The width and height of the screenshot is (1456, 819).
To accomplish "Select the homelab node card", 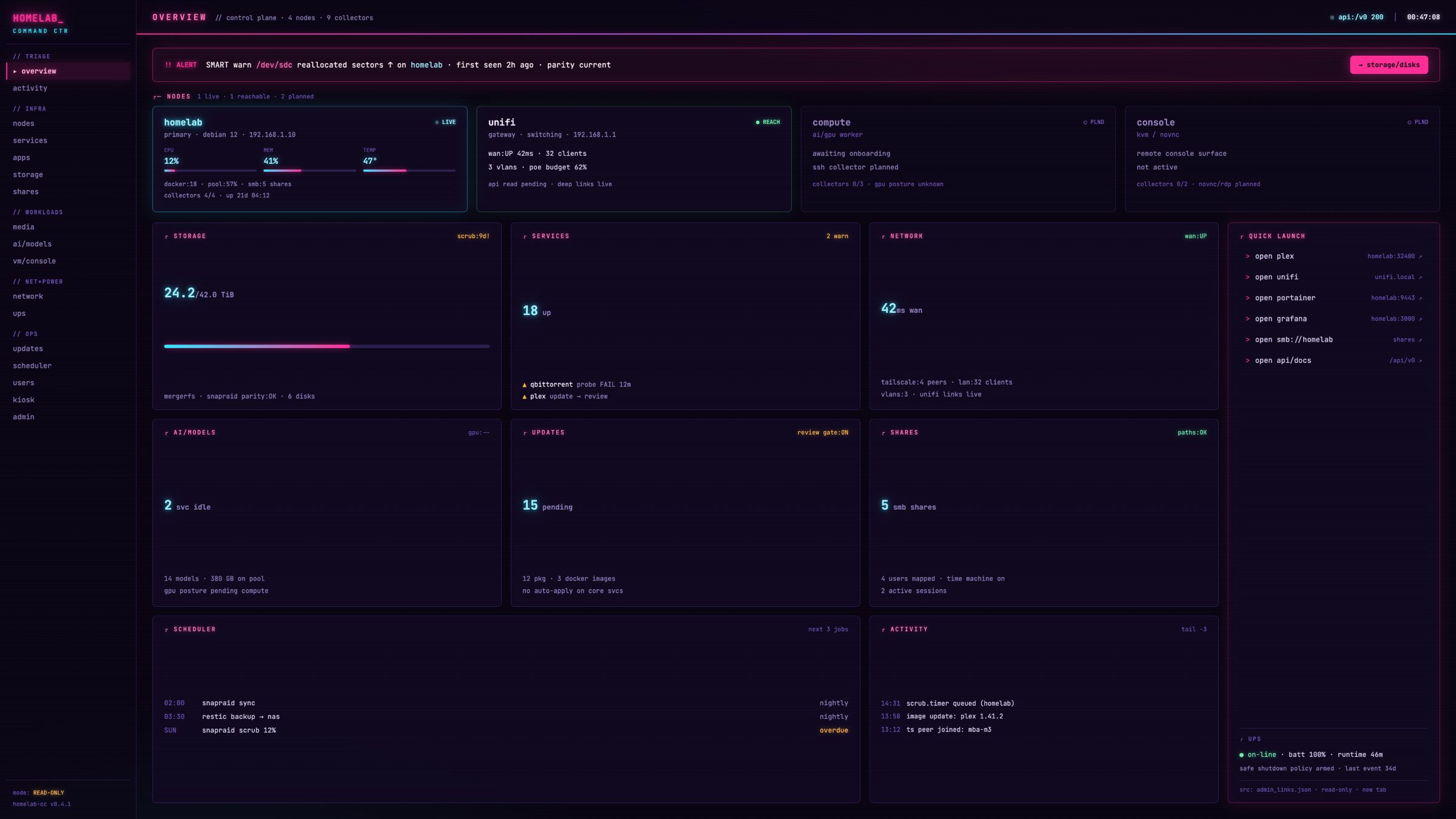I will coord(309,159).
